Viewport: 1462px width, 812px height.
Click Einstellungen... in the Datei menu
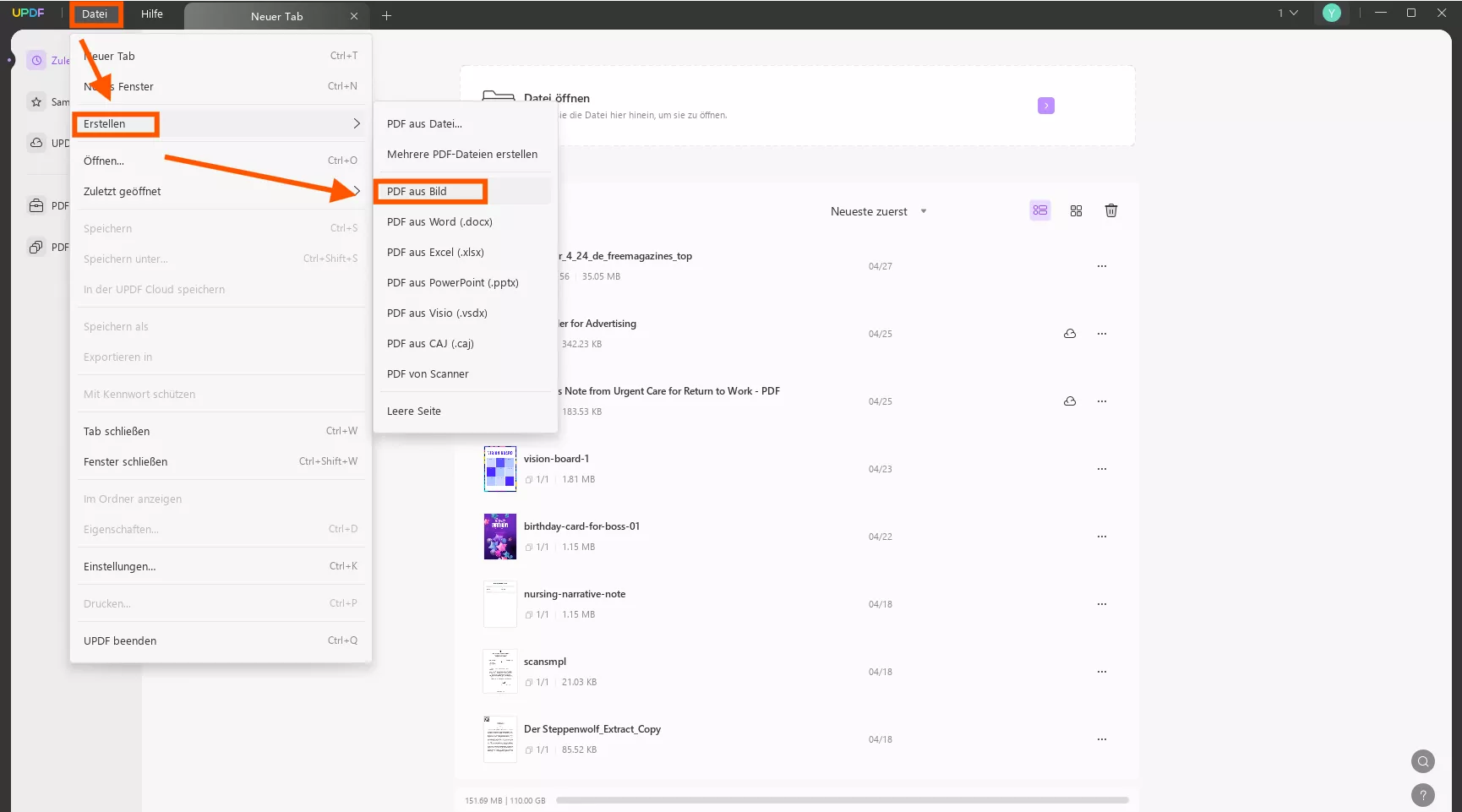(120, 567)
